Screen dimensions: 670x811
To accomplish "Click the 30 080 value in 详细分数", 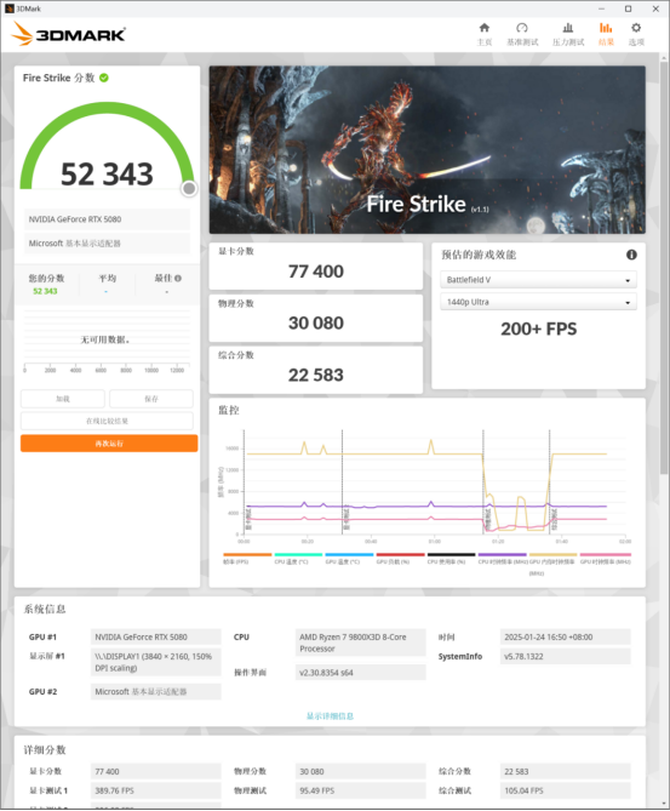I will [361, 771].
